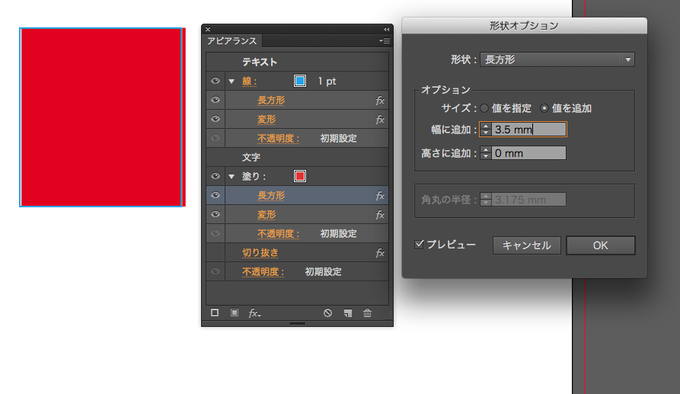The width and height of the screenshot is (680, 394).
Task: Click the Add New Stroke icon at panel bottom
Action: point(215,313)
